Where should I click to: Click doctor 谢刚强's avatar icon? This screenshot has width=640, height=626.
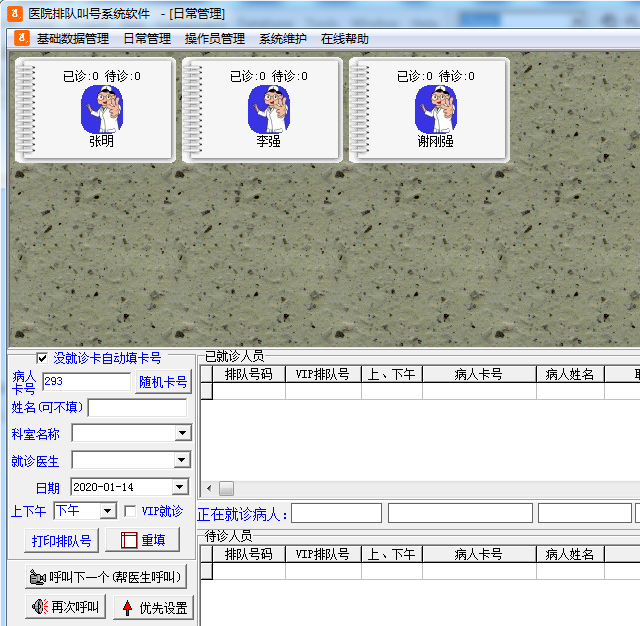point(435,108)
